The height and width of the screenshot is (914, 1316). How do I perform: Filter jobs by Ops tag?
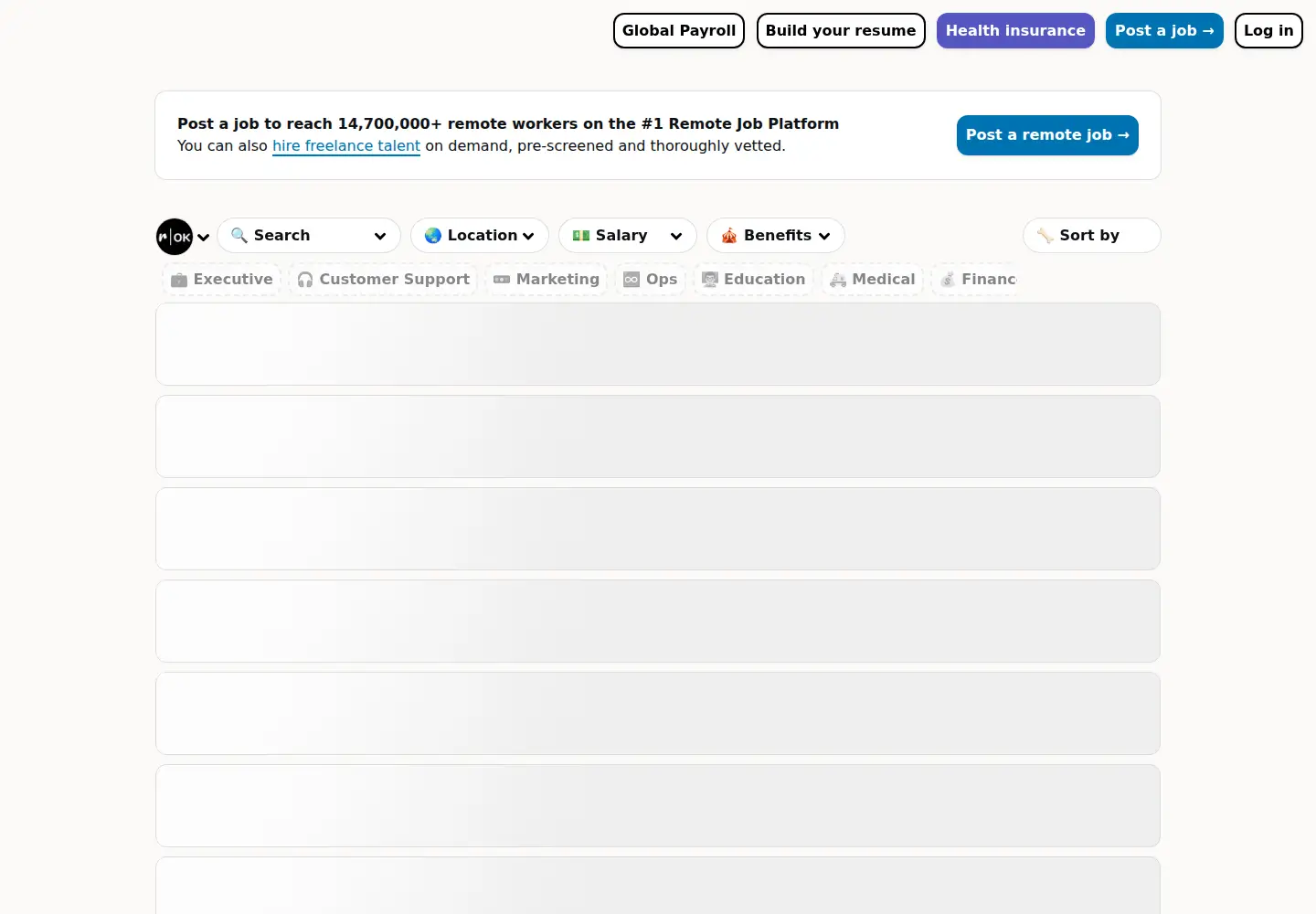[x=651, y=280]
